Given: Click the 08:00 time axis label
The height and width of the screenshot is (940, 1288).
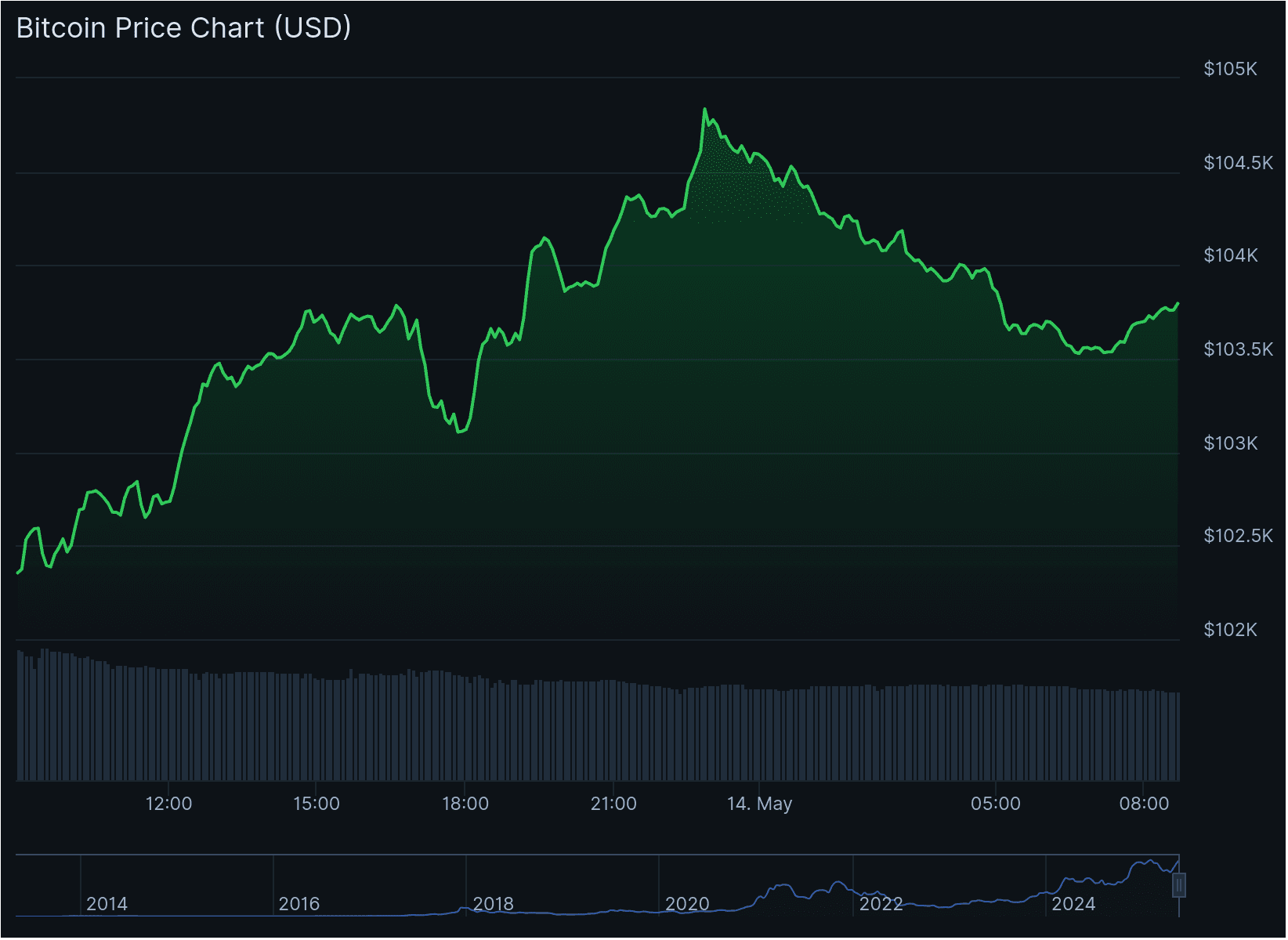Looking at the screenshot, I should click(x=1144, y=804).
